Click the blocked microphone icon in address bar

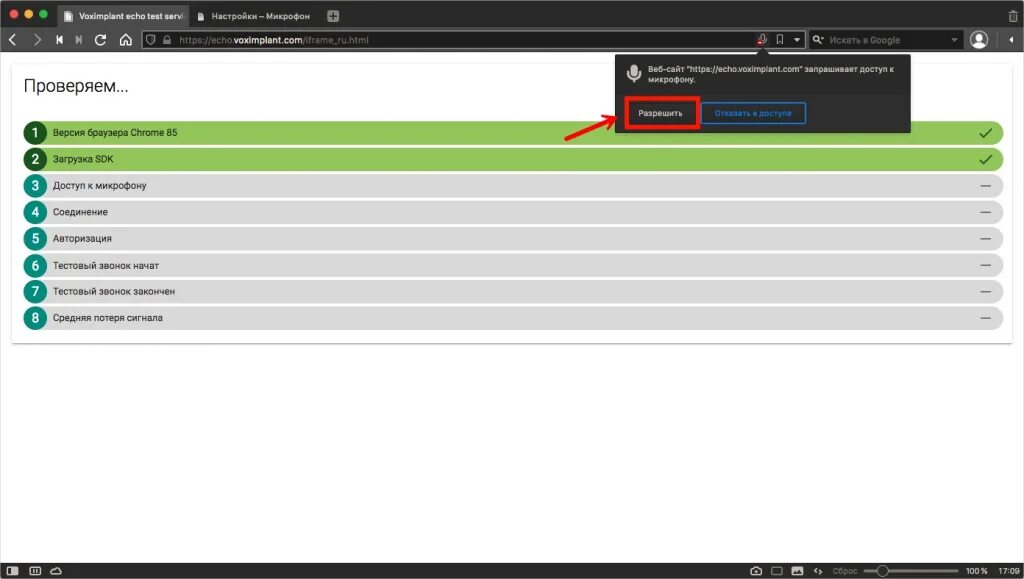pos(761,40)
